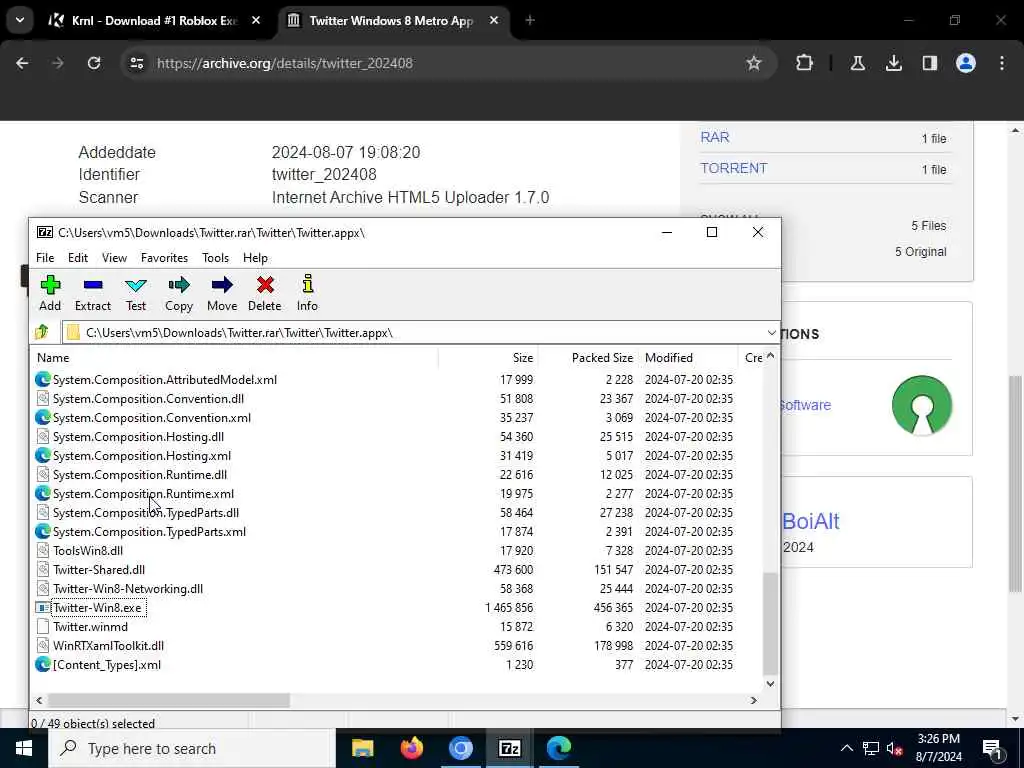Open the Help menu in 7-Zip

coord(255,258)
